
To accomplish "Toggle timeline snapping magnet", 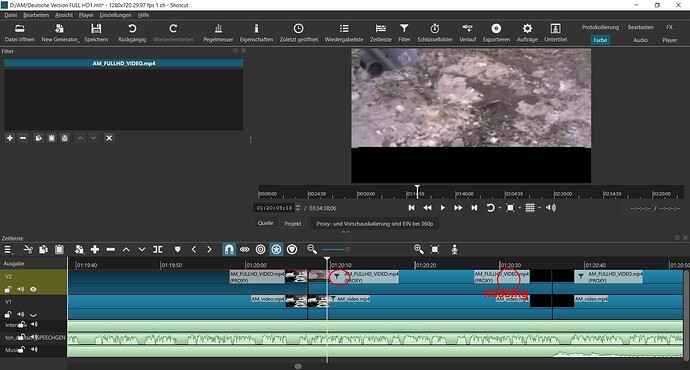I will click(x=229, y=249).
